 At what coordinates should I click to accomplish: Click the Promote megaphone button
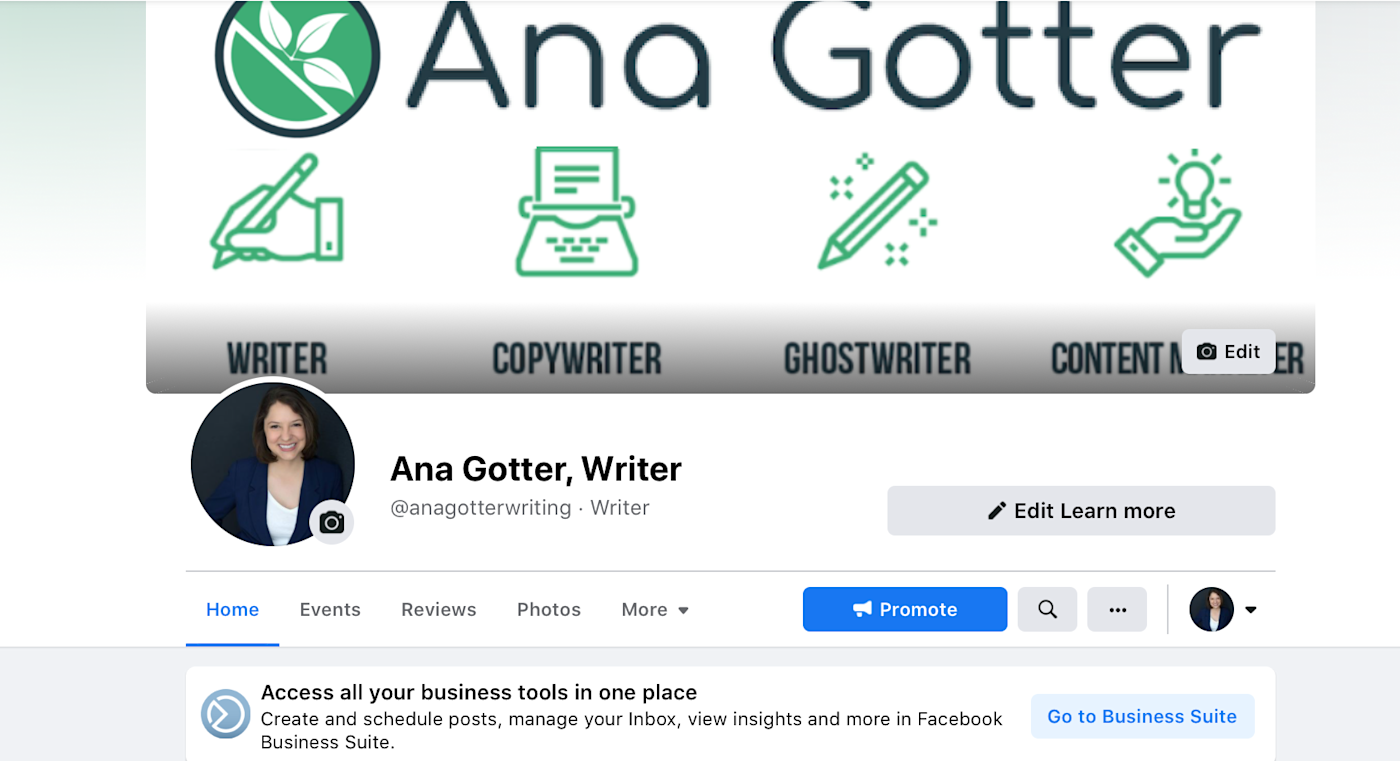pos(905,609)
